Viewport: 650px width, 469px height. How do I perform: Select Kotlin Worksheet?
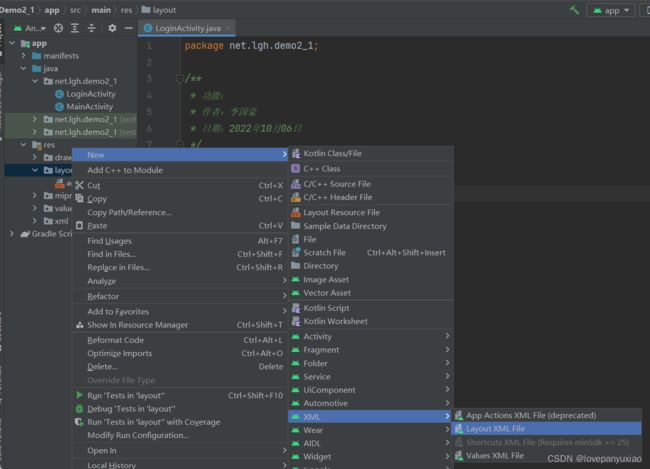tap(371, 321)
